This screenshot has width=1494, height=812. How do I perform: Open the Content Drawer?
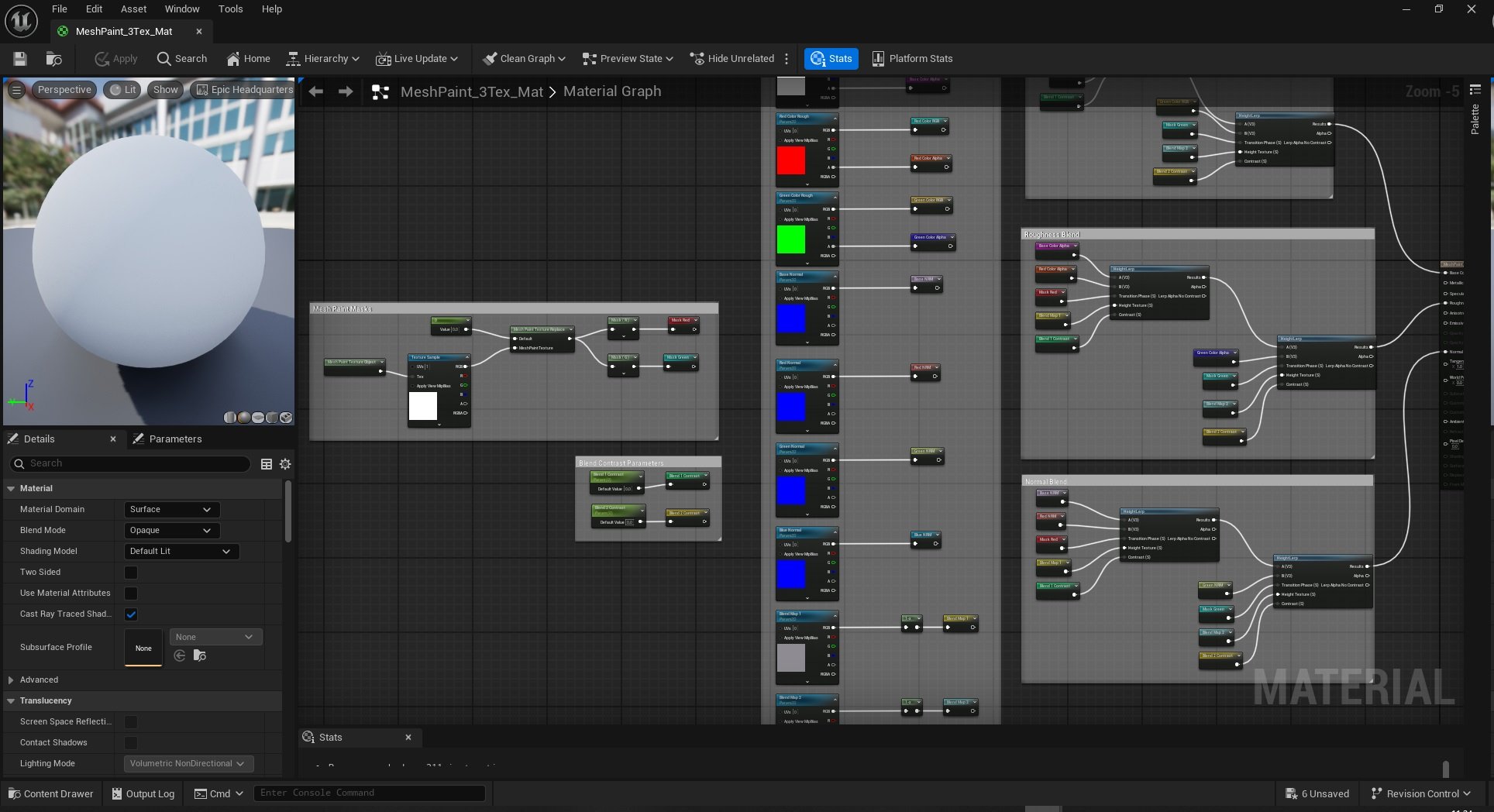point(51,793)
